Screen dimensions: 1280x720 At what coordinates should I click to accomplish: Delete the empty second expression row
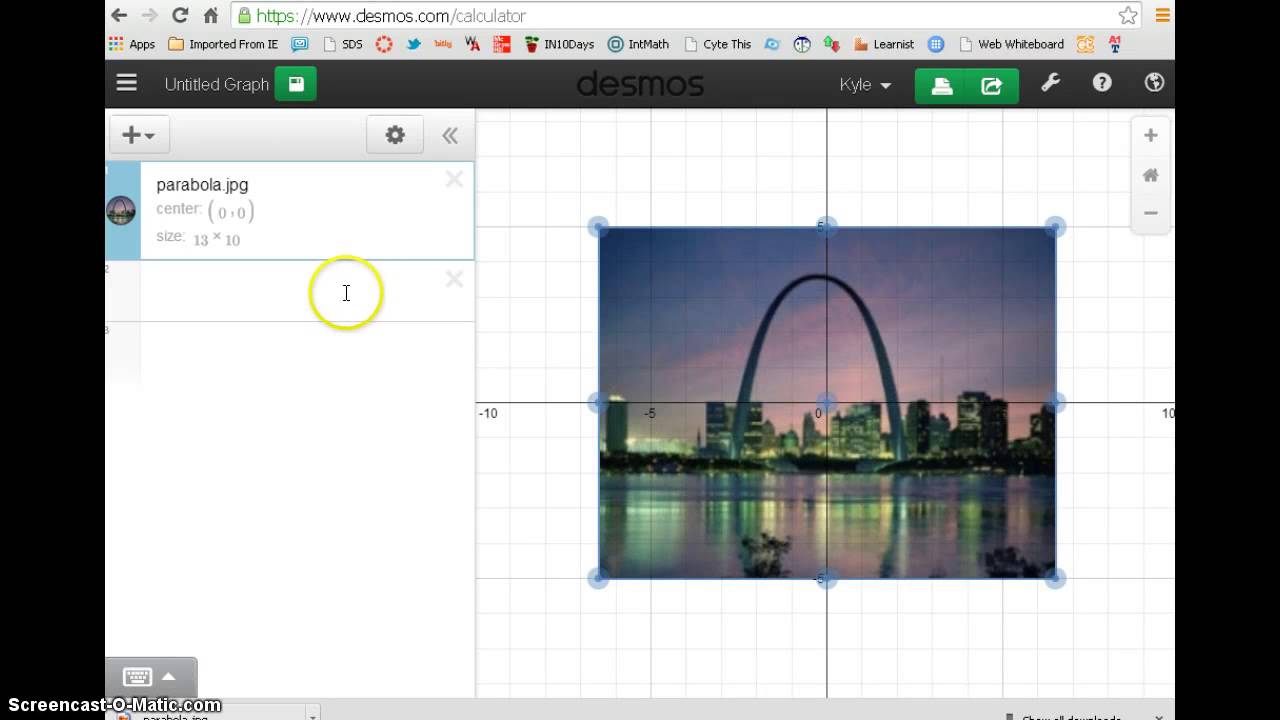coord(454,279)
